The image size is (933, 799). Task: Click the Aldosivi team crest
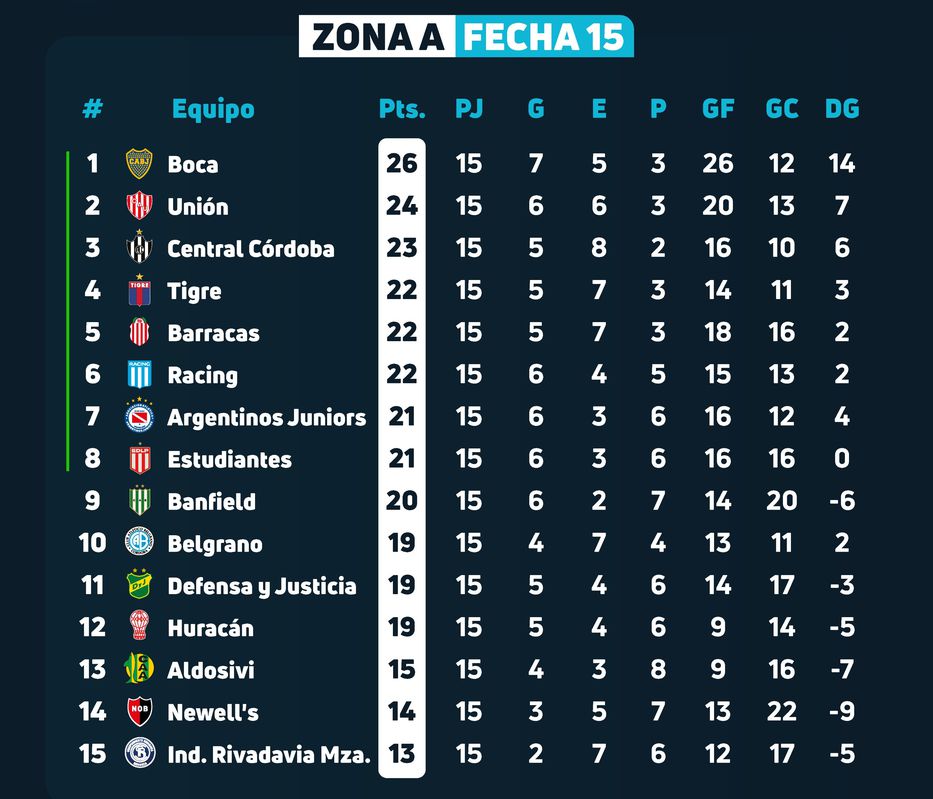[x=138, y=669]
